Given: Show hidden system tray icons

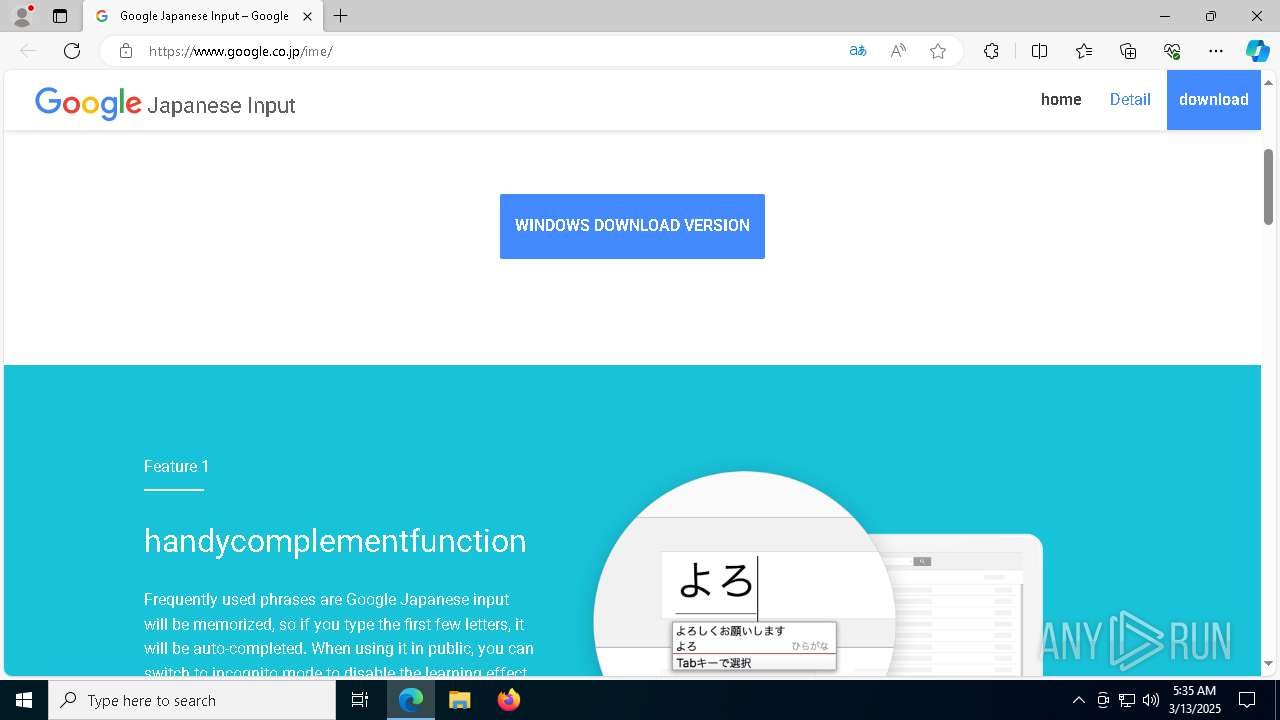Looking at the screenshot, I should point(1078,700).
